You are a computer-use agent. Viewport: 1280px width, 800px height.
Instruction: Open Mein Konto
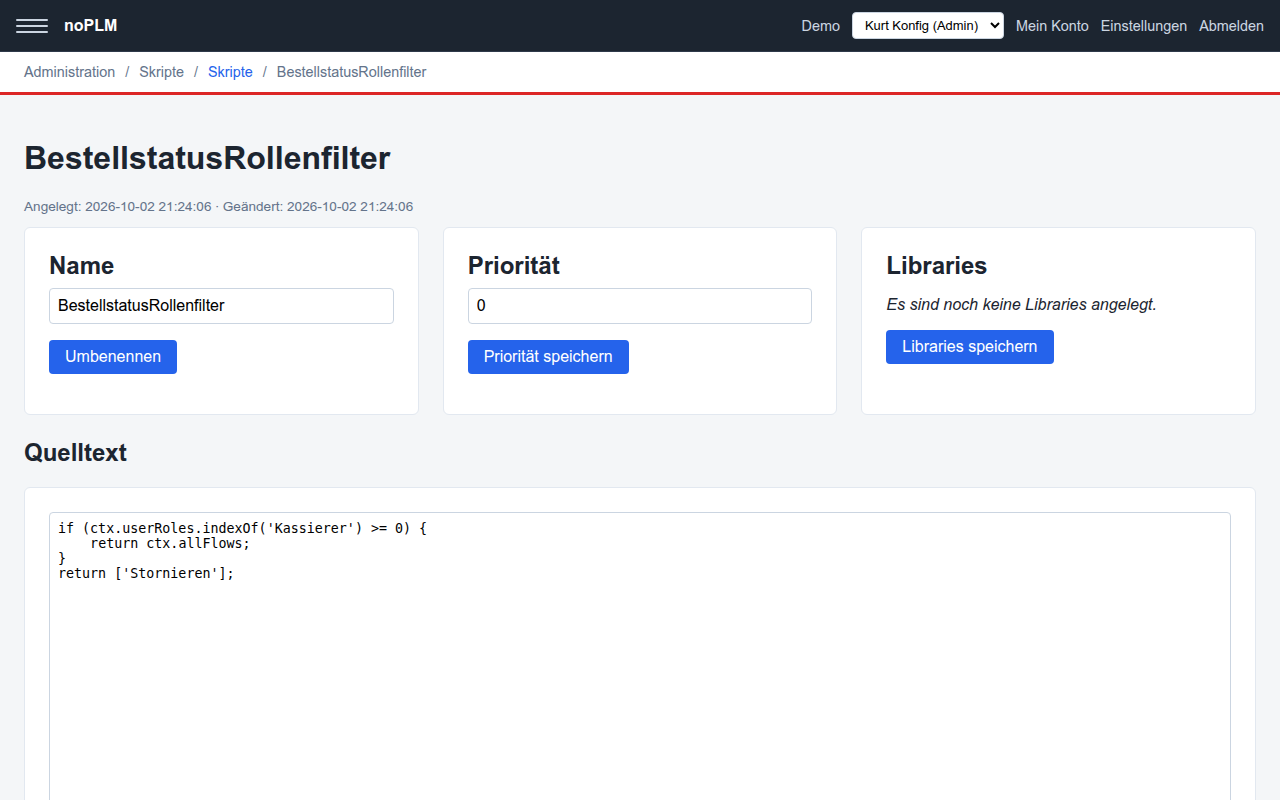click(x=1052, y=26)
